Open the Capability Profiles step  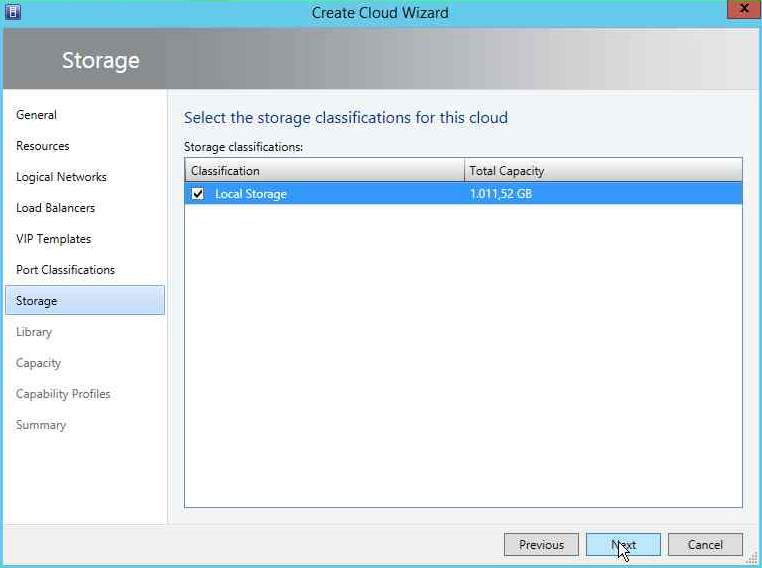coord(63,394)
